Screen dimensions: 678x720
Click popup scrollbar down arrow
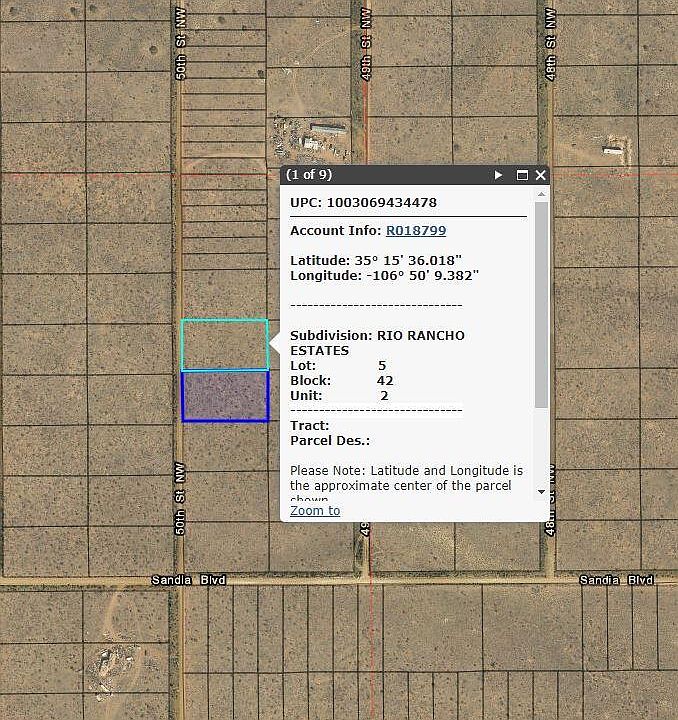pyautogui.click(x=541, y=492)
